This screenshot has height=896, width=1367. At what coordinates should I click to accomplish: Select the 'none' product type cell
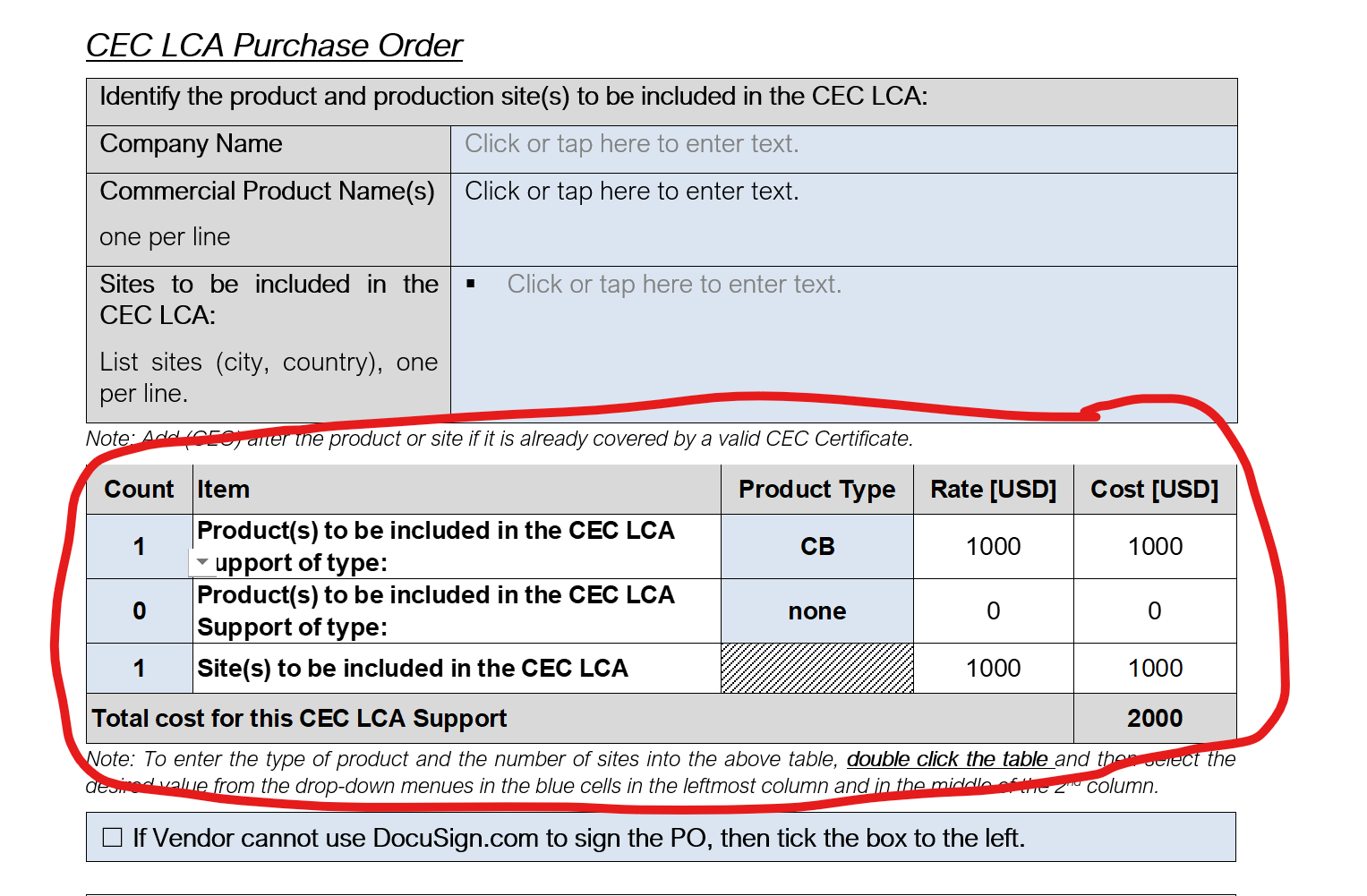(x=816, y=611)
